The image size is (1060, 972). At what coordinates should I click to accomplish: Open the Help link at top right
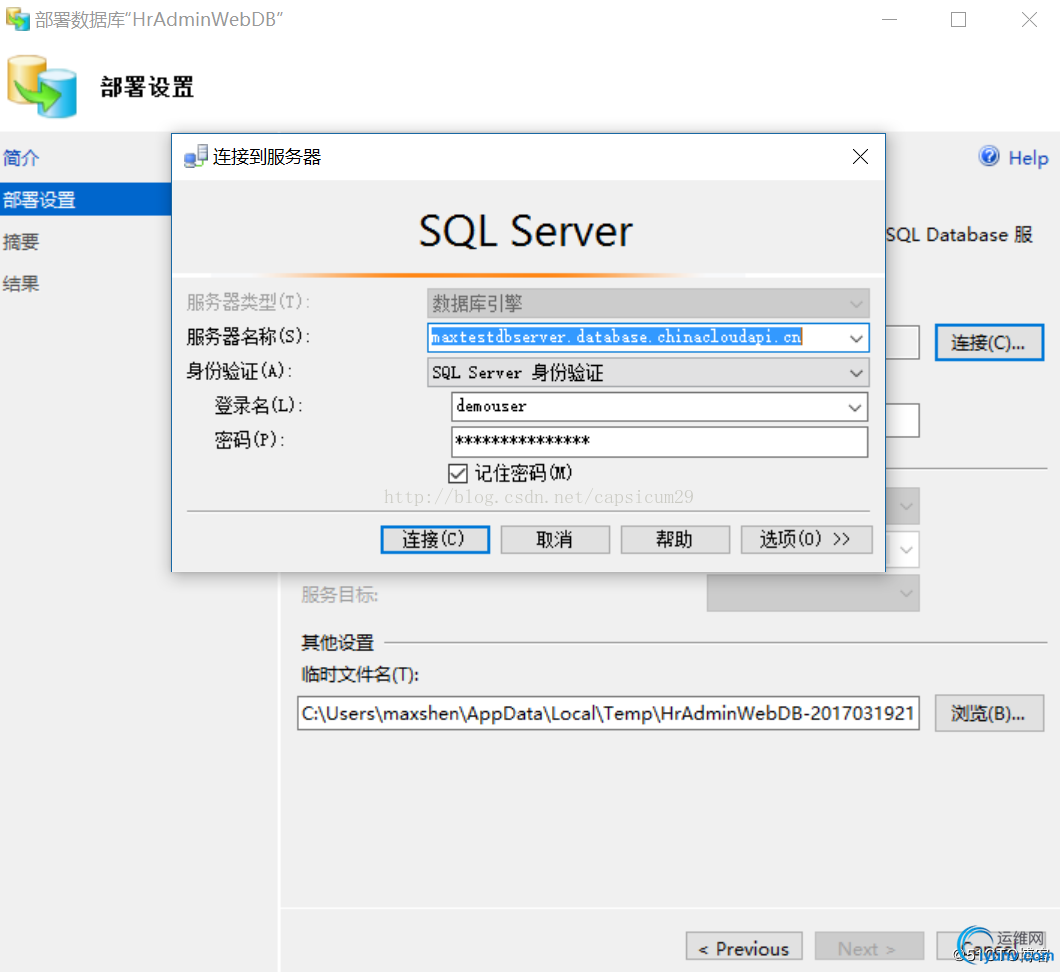1028,158
